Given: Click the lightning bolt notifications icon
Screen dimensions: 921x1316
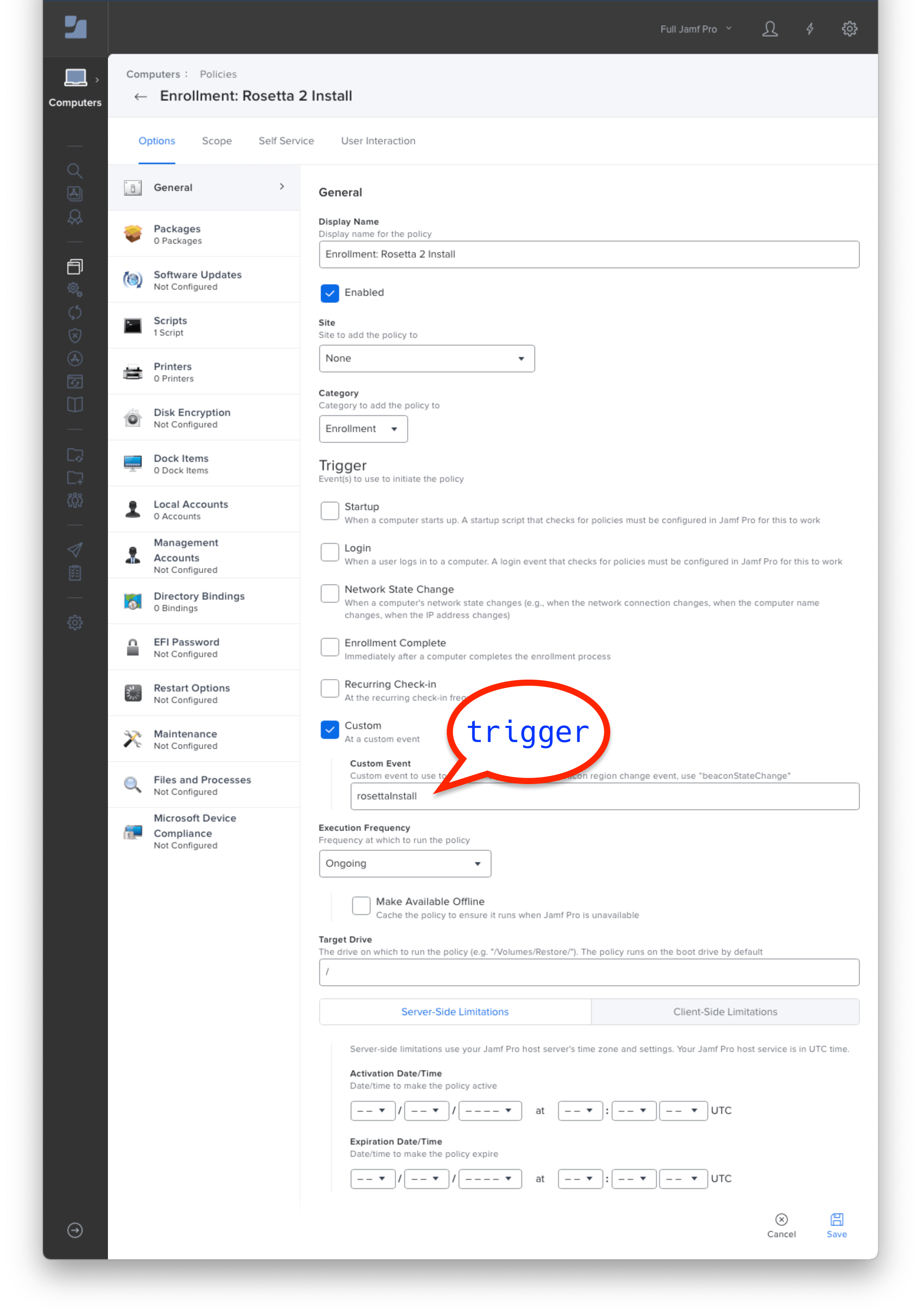Looking at the screenshot, I should pyautogui.click(x=810, y=29).
